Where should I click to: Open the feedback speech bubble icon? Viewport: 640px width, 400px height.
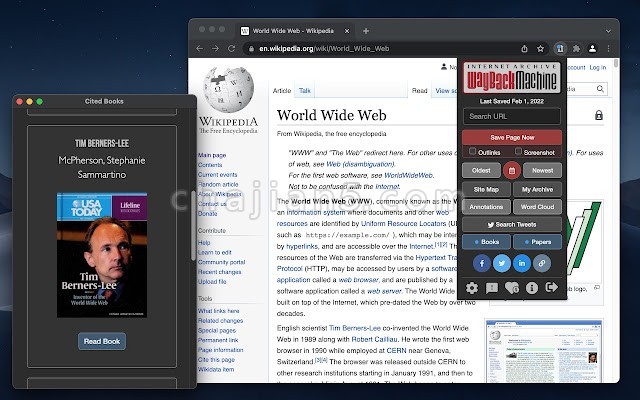click(x=492, y=288)
